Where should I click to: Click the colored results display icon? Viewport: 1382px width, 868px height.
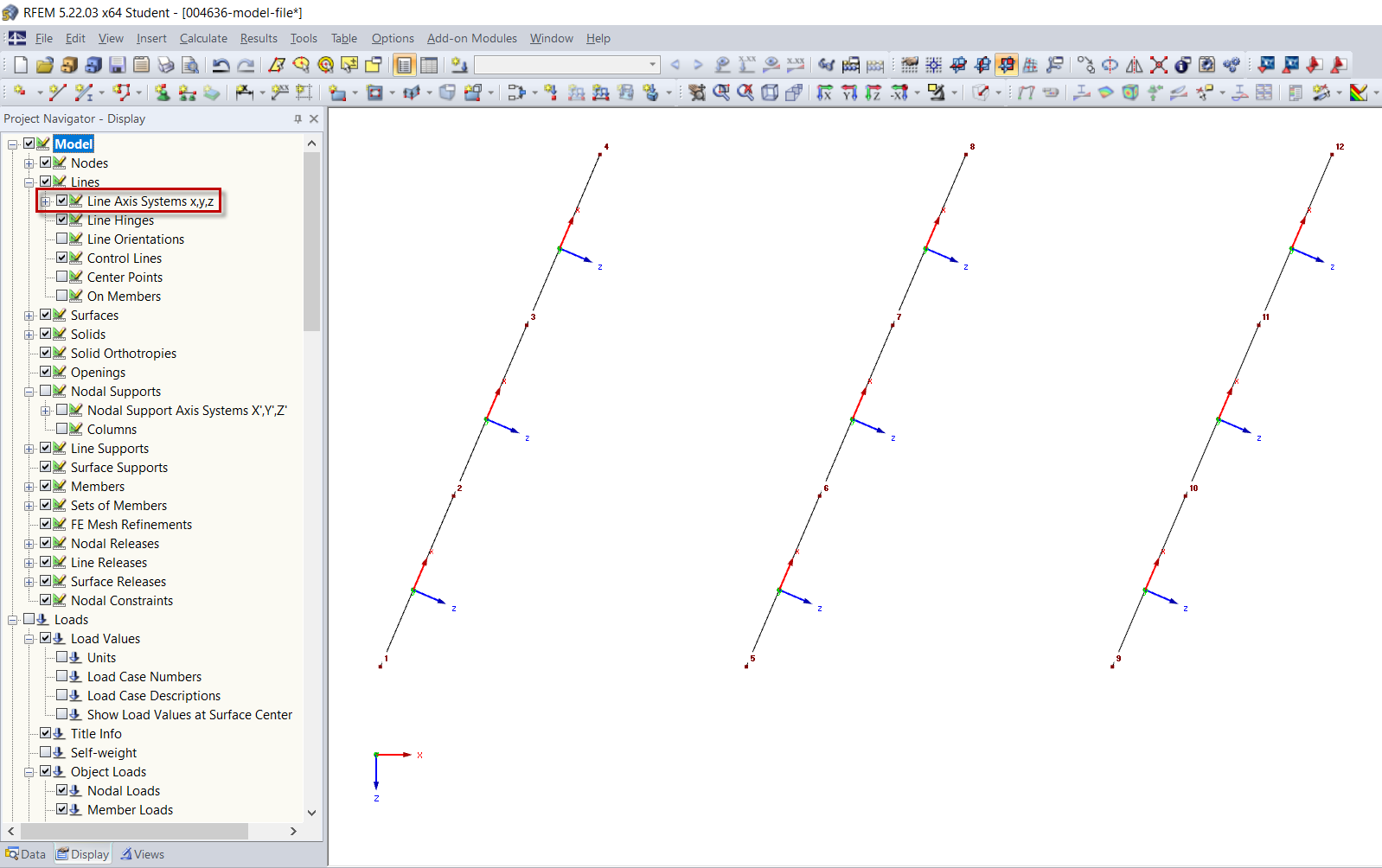[x=1359, y=93]
